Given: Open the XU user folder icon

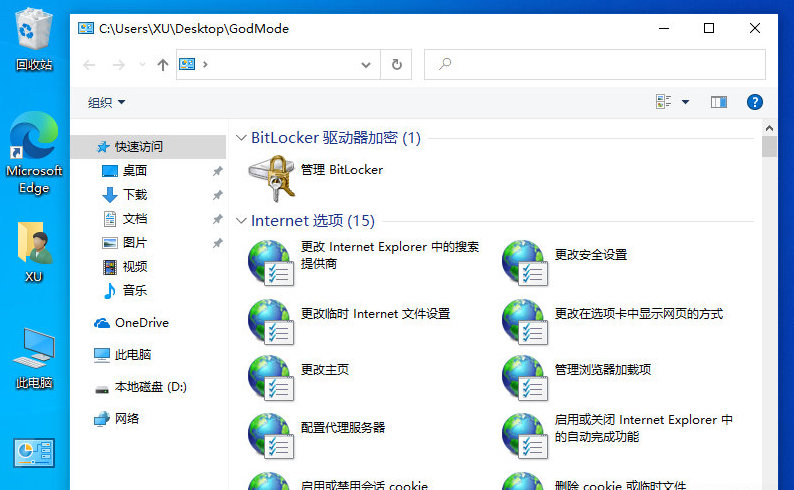Looking at the screenshot, I should tap(34, 252).
